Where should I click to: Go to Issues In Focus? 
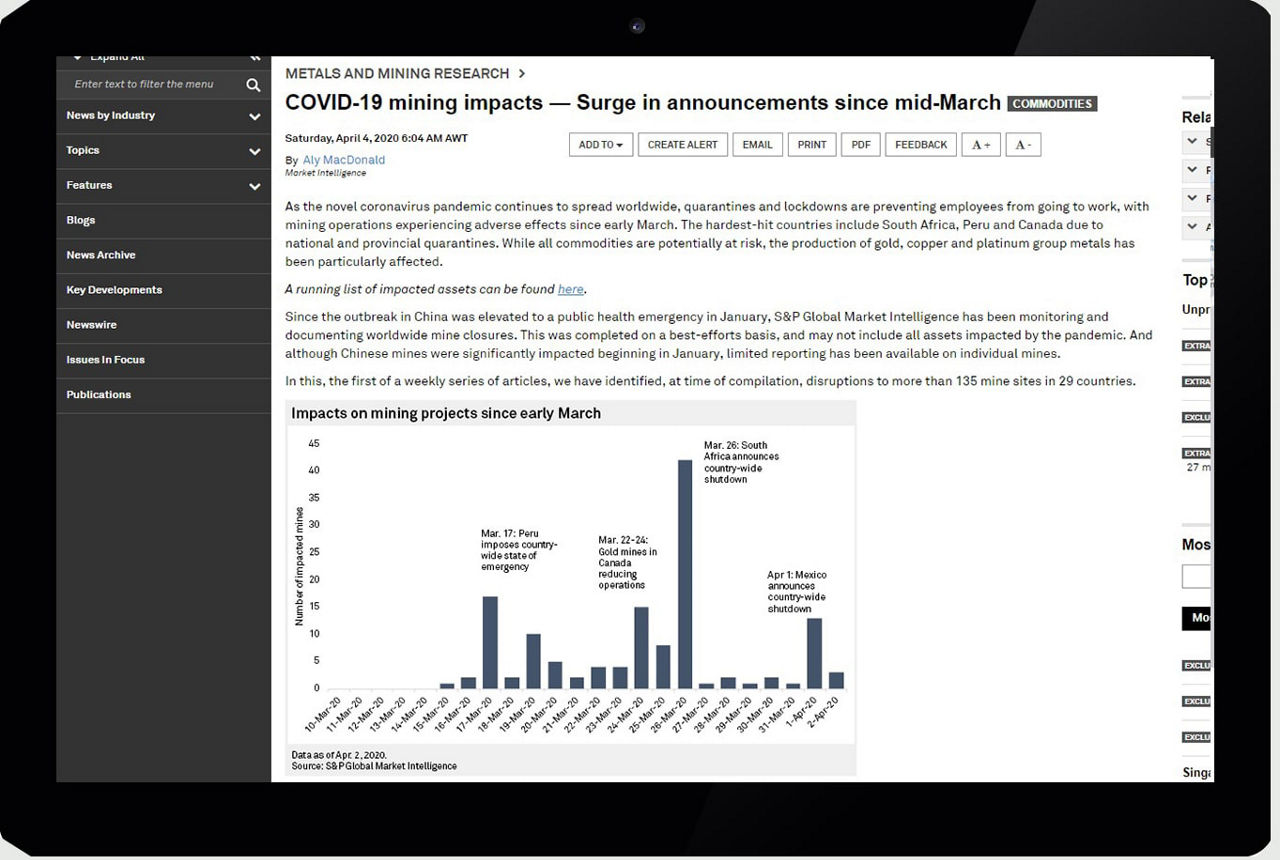105,360
